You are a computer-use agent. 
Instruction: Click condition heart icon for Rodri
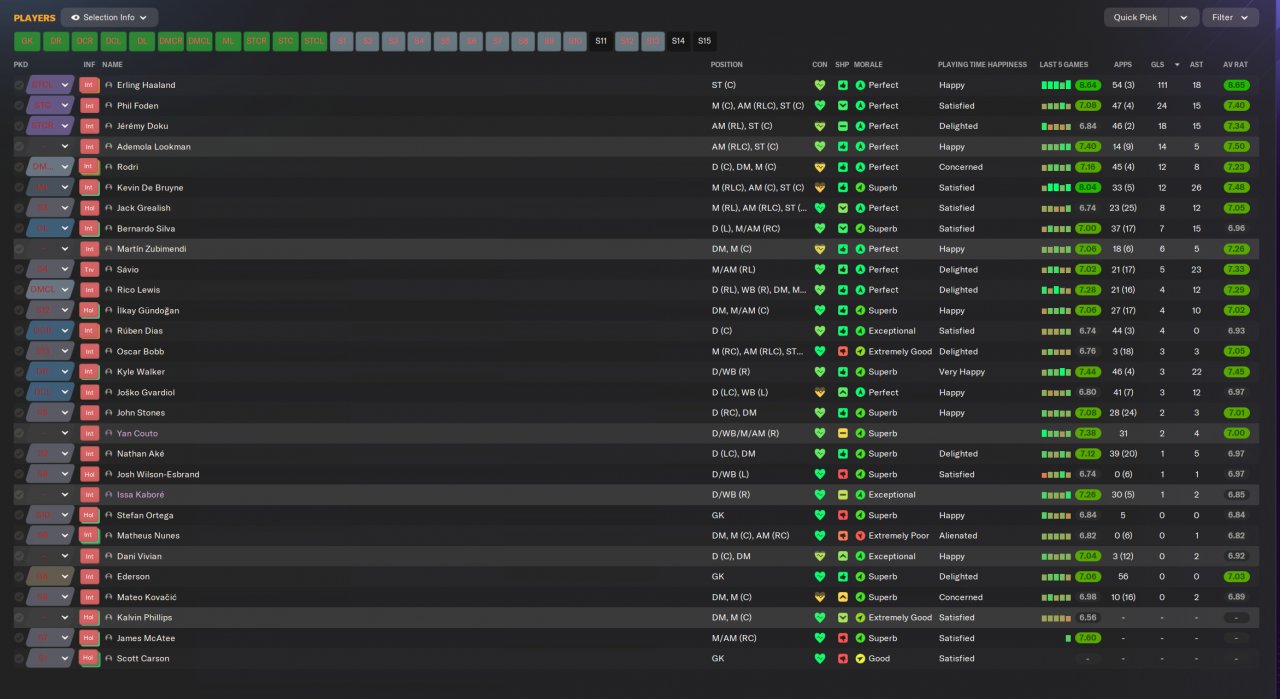pyautogui.click(x=820, y=167)
